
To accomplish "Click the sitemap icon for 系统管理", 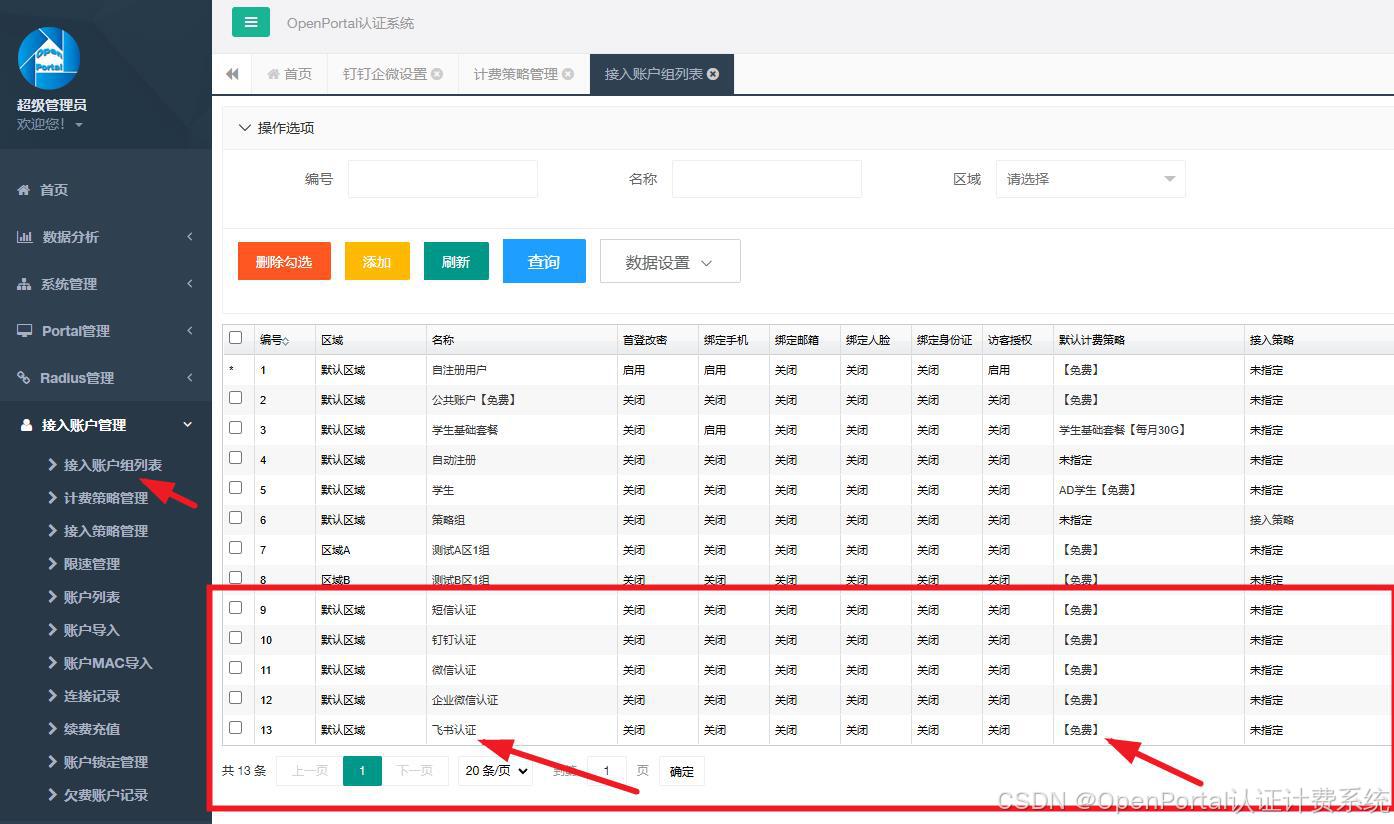I will coord(24,284).
